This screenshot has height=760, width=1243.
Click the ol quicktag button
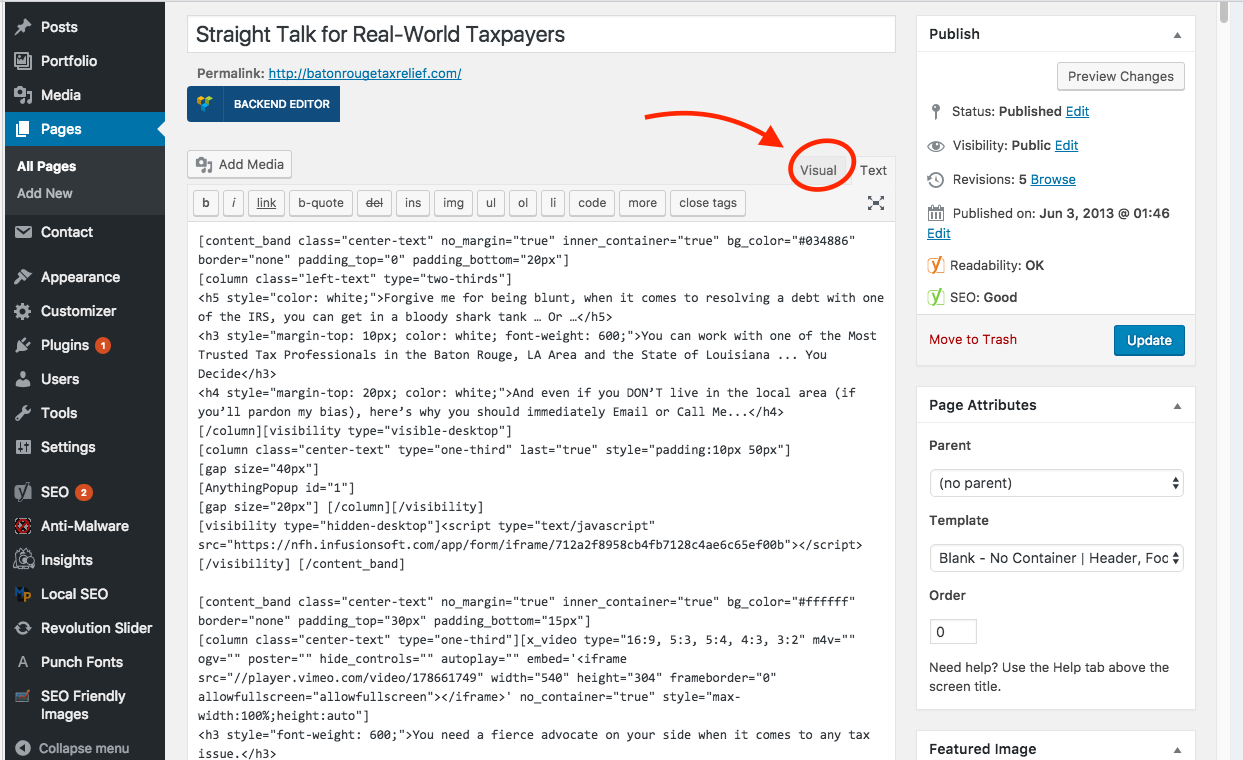(523, 203)
